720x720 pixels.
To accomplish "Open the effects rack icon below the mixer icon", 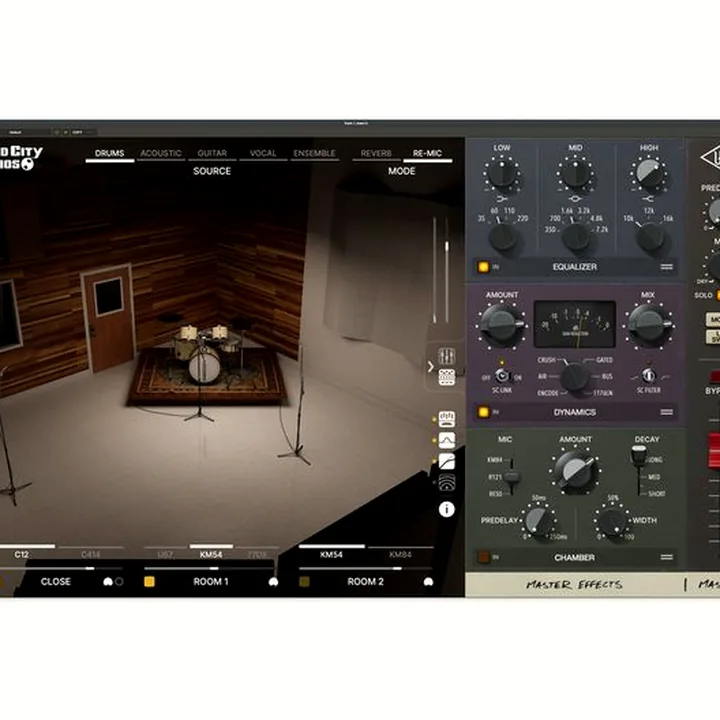I will click(x=446, y=377).
